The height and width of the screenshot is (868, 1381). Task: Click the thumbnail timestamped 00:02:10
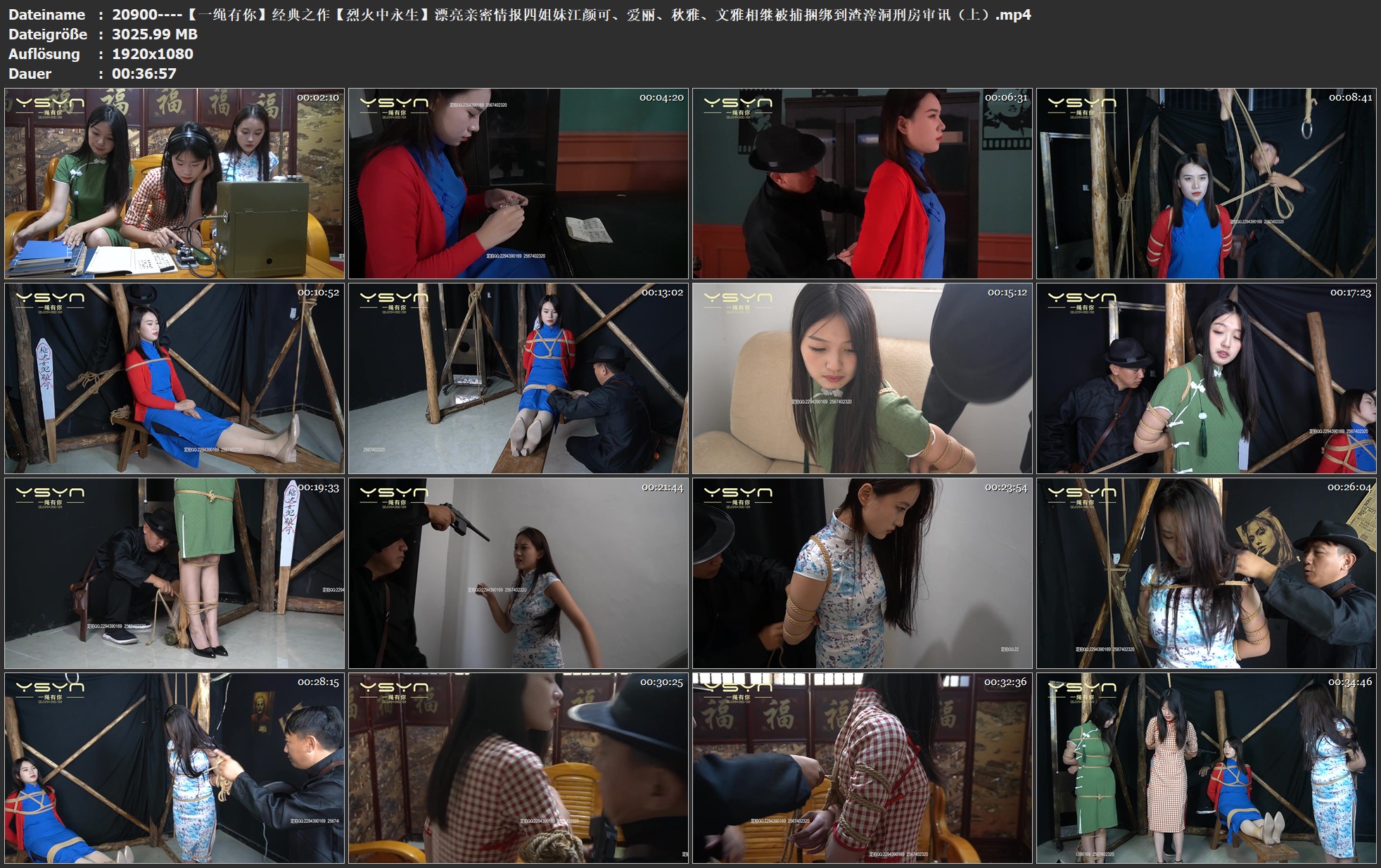click(x=174, y=184)
